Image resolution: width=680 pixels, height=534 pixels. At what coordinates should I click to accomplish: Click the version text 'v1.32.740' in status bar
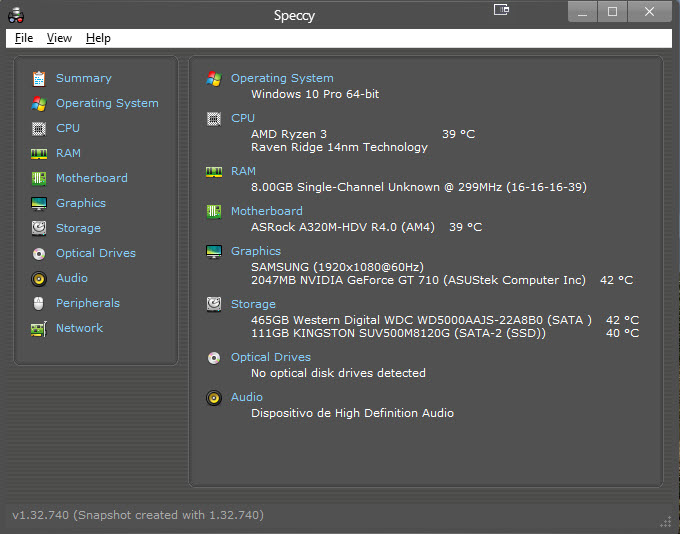40,515
